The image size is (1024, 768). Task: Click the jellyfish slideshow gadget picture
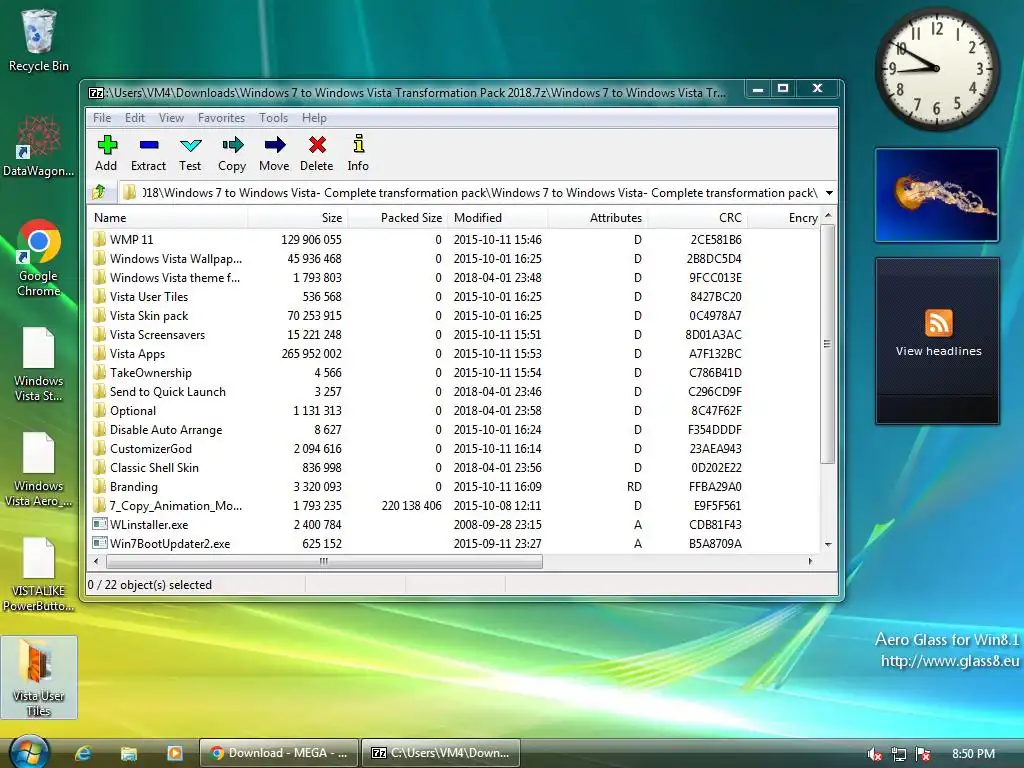click(937, 195)
